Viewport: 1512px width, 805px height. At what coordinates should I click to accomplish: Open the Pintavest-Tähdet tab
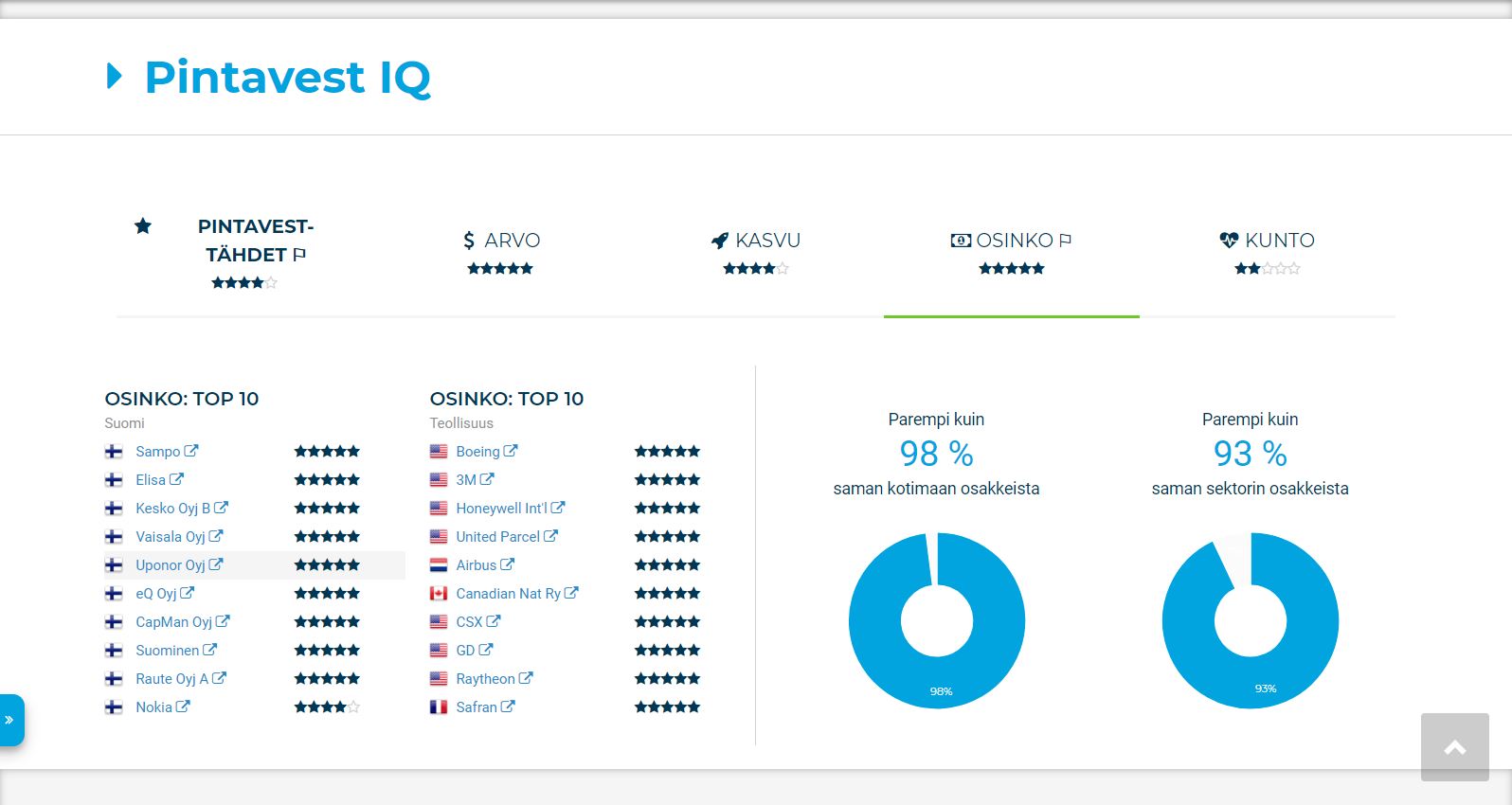pyautogui.click(x=244, y=254)
